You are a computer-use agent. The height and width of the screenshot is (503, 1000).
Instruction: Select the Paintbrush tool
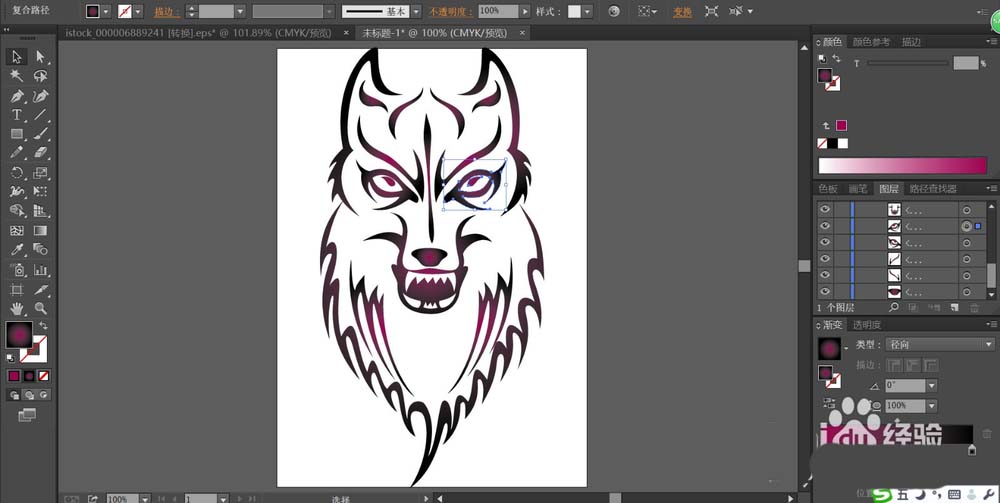pos(41,134)
